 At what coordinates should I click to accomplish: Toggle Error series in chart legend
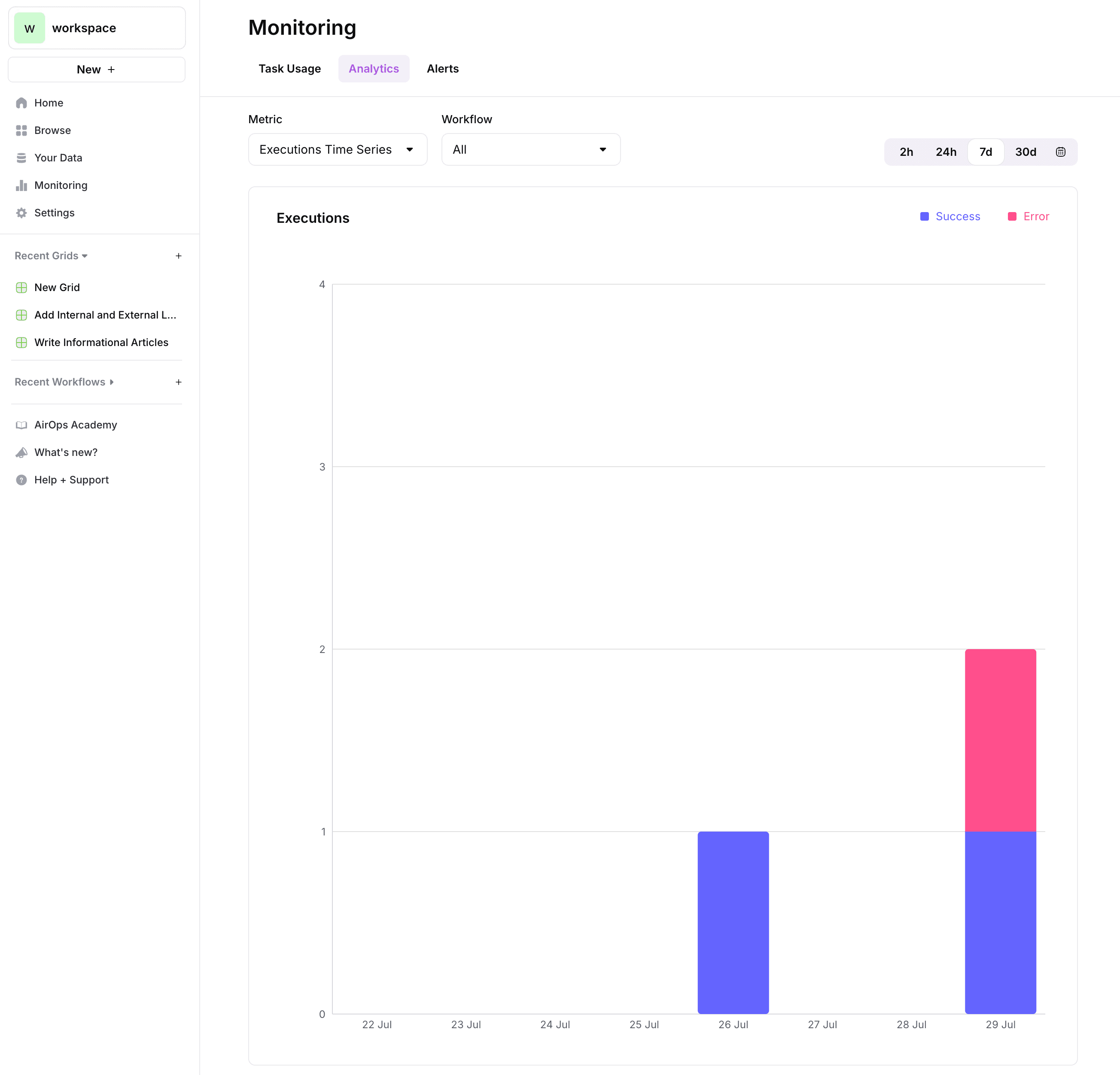(1028, 216)
